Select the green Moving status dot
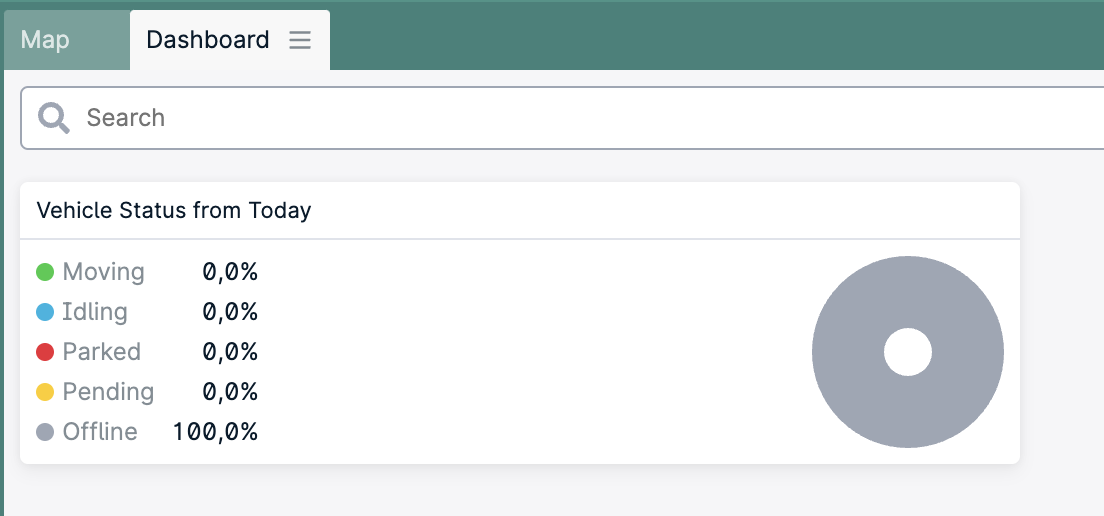Image resolution: width=1104 pixels, height=516 pixels. coord(45,272)
